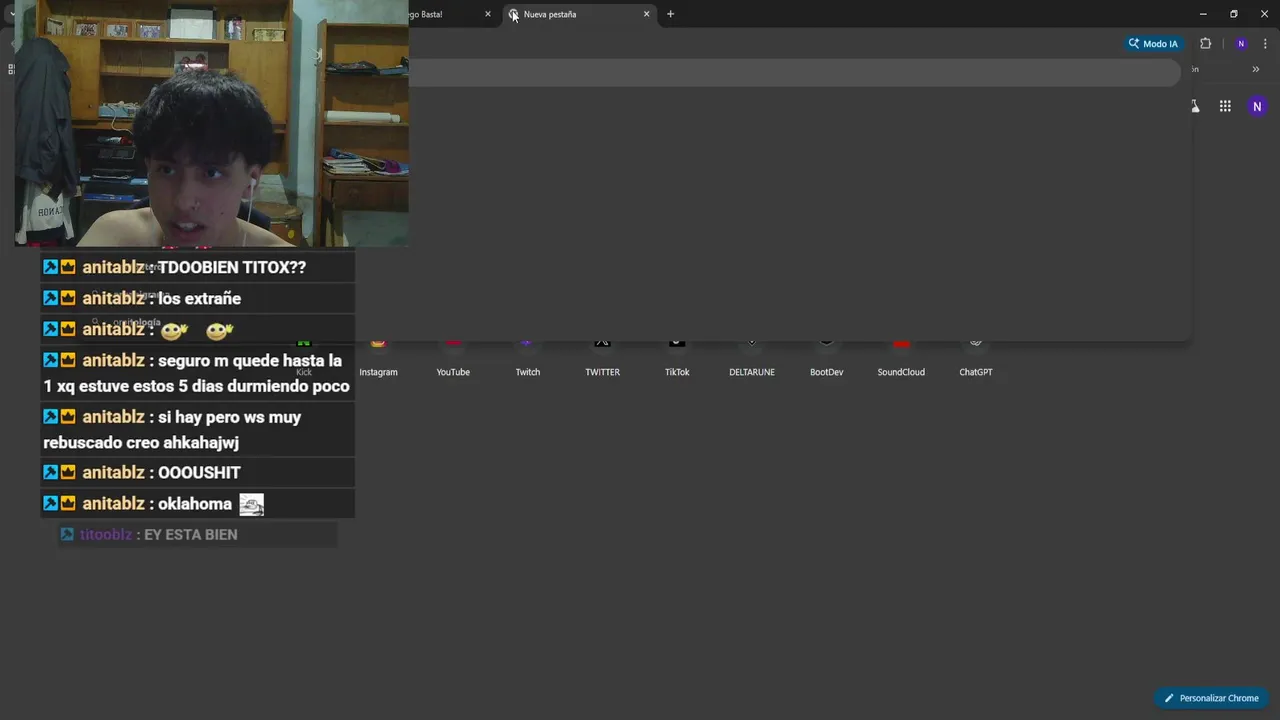1280x720 pixels.
Task: Open the TWITTER shortcut
Action: coord(602,357)
